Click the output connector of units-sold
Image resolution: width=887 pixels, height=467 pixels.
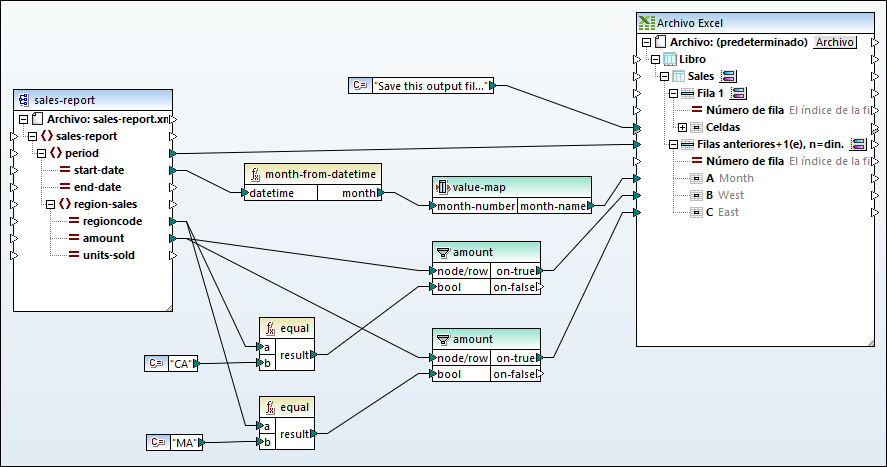click(174, 255)
